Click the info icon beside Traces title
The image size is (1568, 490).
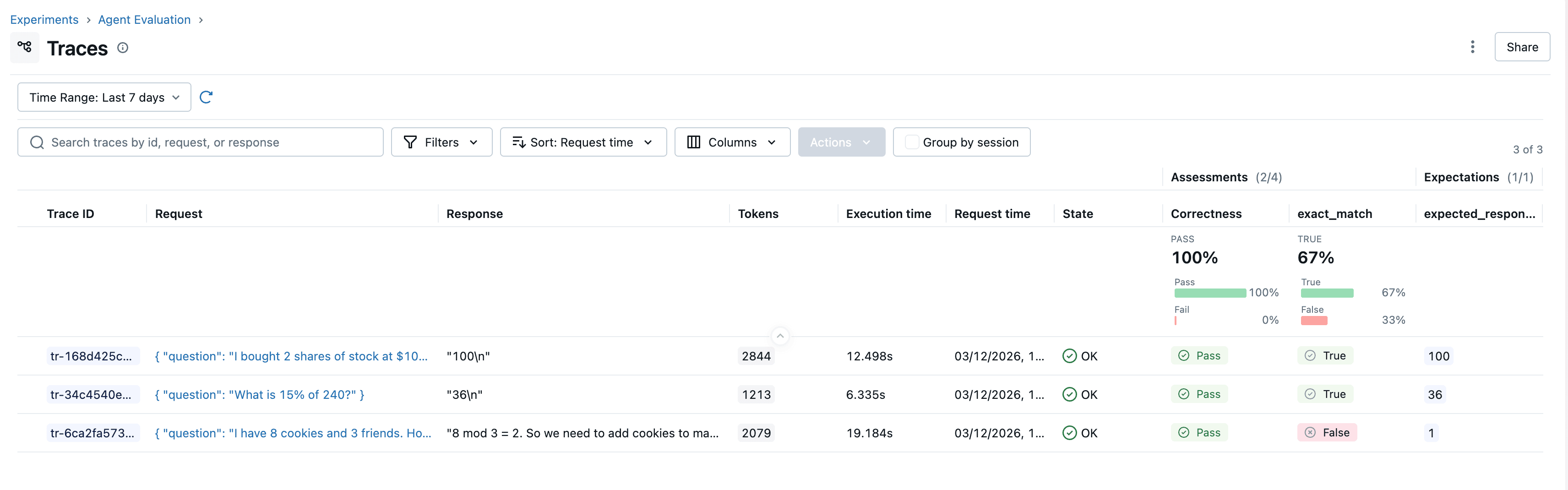point(123,48)
